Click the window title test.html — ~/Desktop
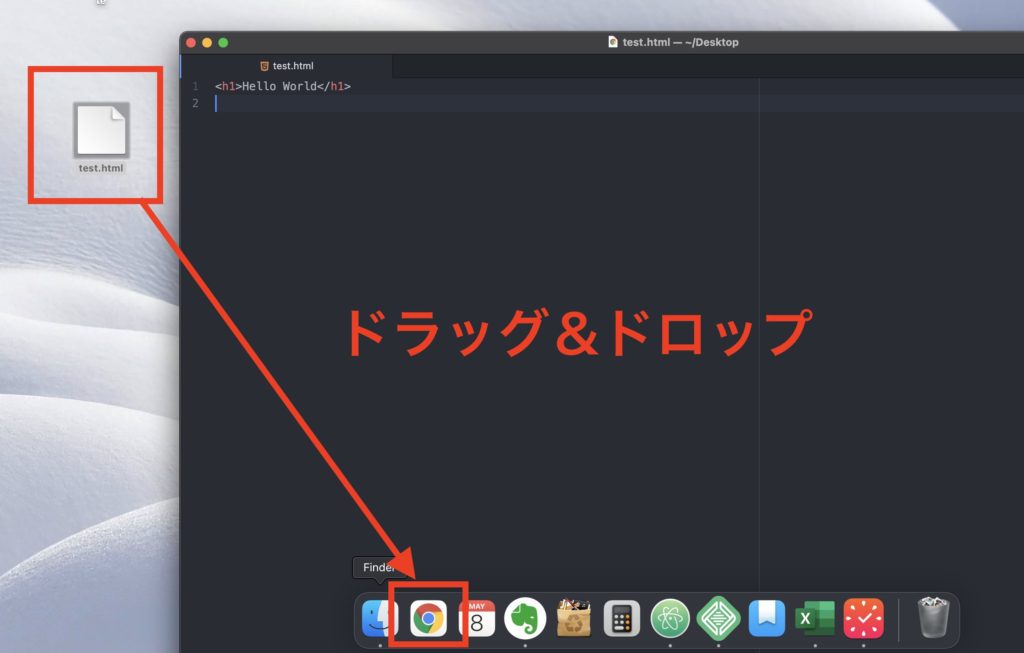The image size is (1024, 653). pos(680,42)
